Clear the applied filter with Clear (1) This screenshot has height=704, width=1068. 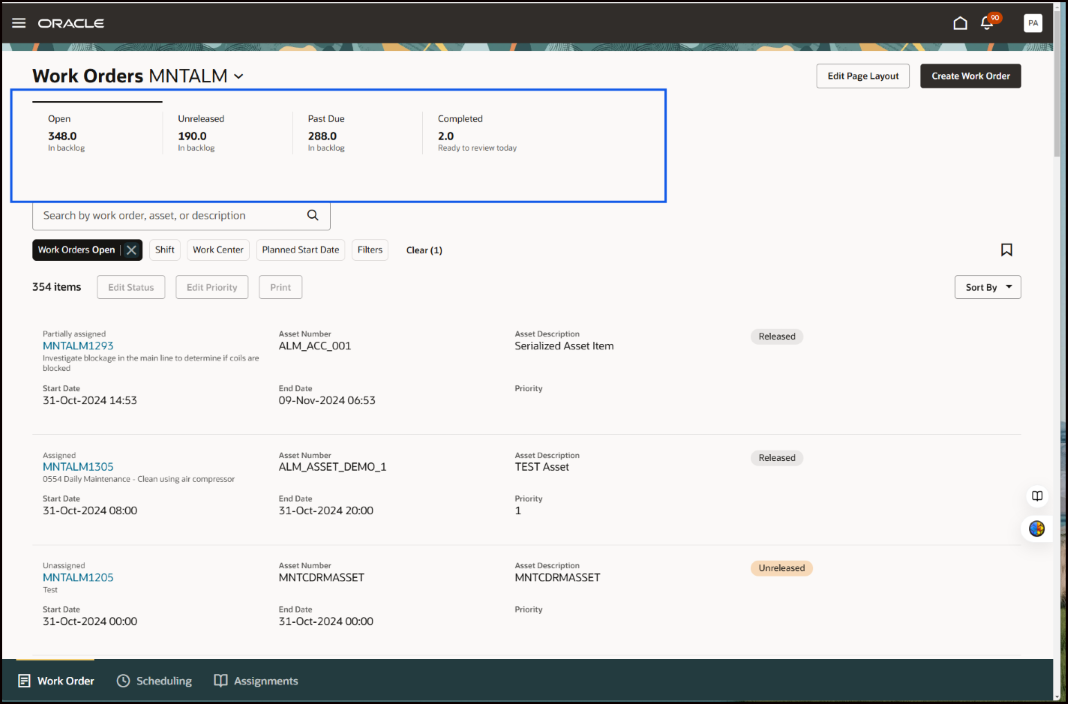pos(424,250)
